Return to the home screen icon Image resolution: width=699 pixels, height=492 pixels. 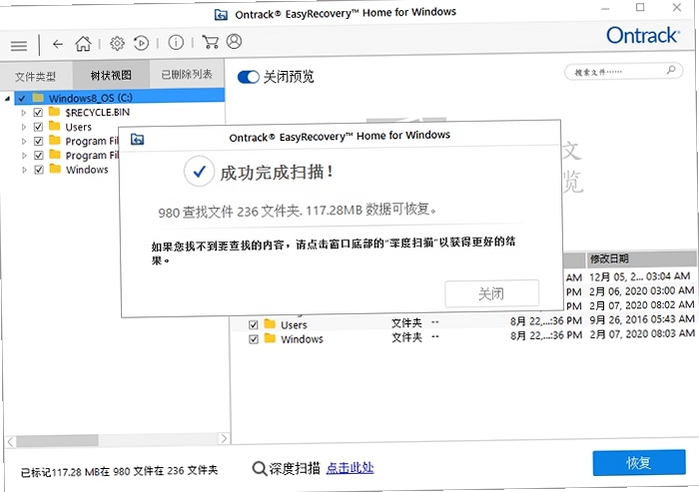[x=83, y=44]
